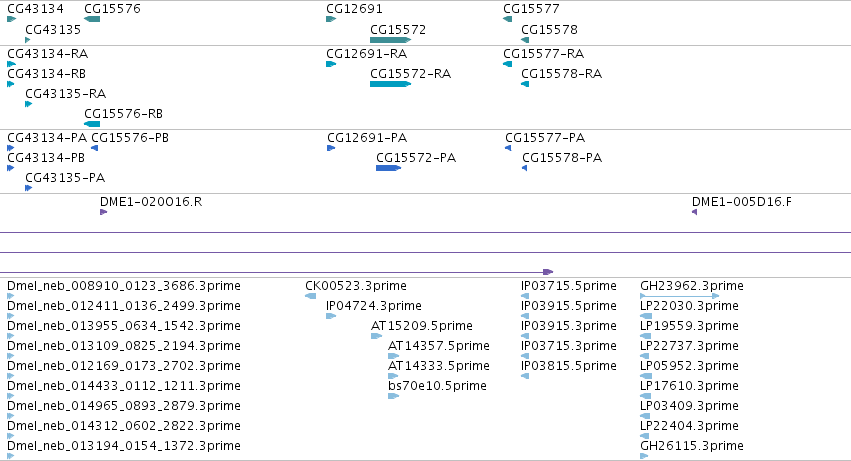Open the CG15577-RA transcript label

click(x=543, y=54)
